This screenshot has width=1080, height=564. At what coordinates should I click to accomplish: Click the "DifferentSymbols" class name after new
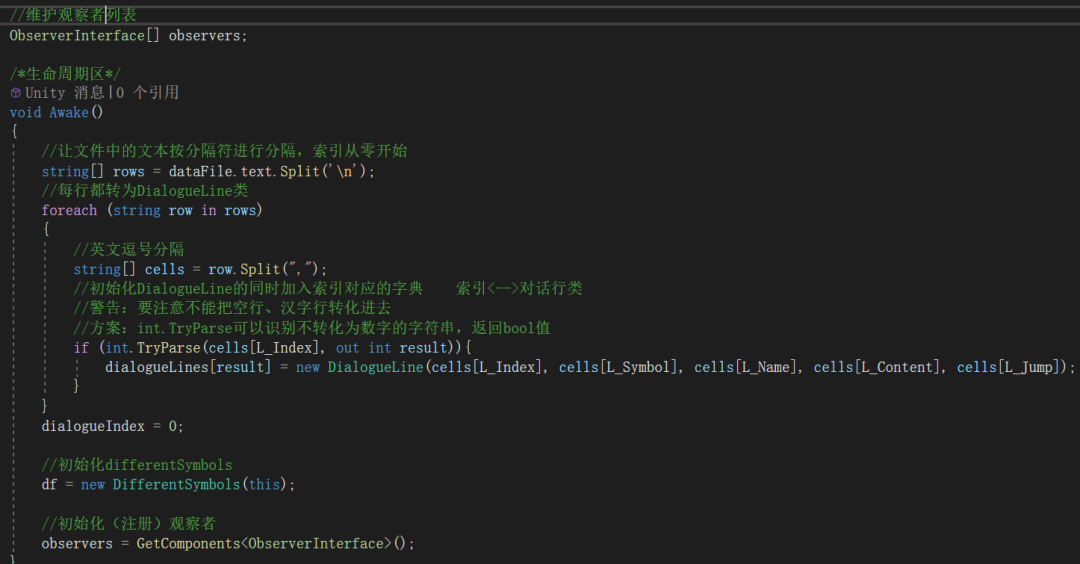click(176, 485)
